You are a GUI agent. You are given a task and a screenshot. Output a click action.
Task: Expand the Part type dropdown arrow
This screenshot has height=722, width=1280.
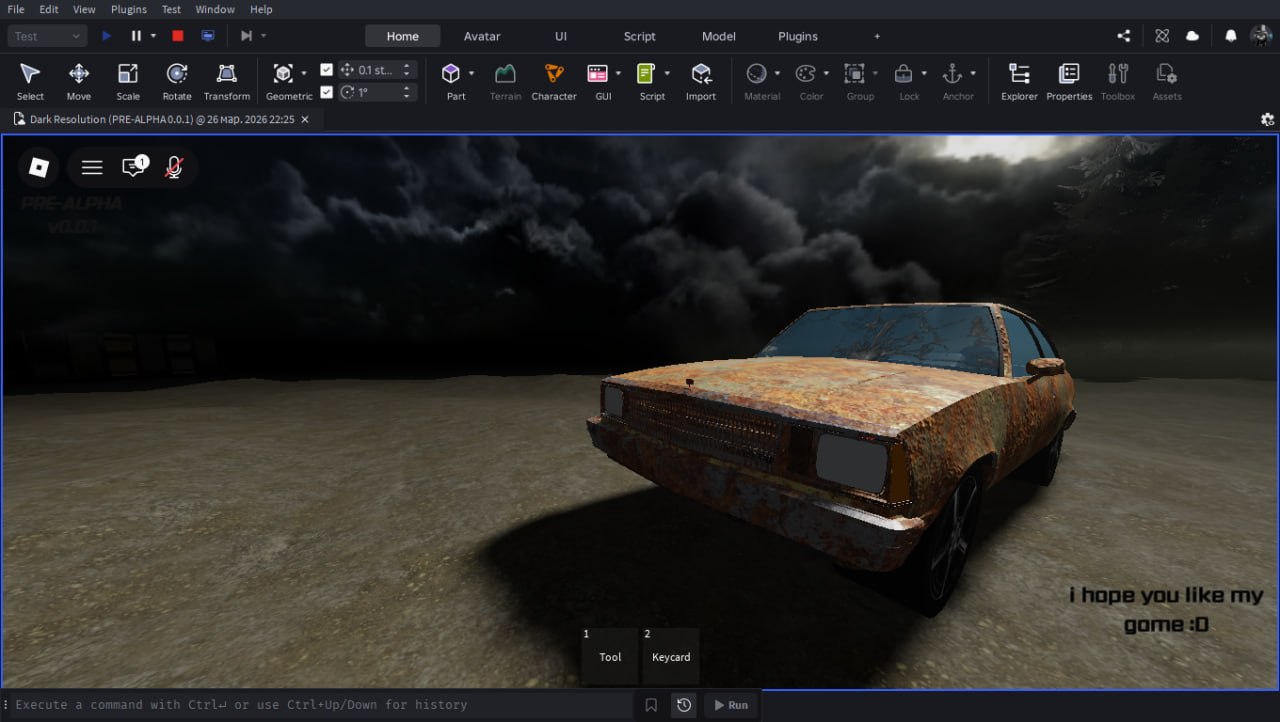click(x=472, y=73)
